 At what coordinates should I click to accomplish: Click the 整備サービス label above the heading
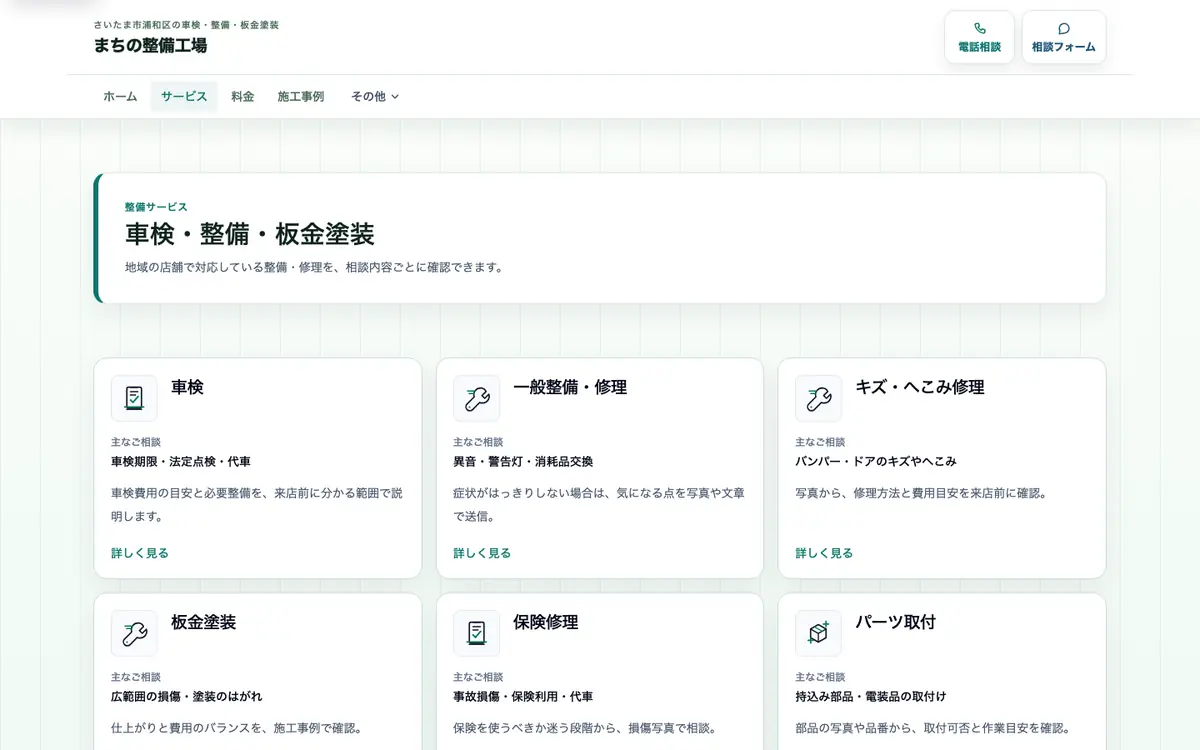[156, 207]
